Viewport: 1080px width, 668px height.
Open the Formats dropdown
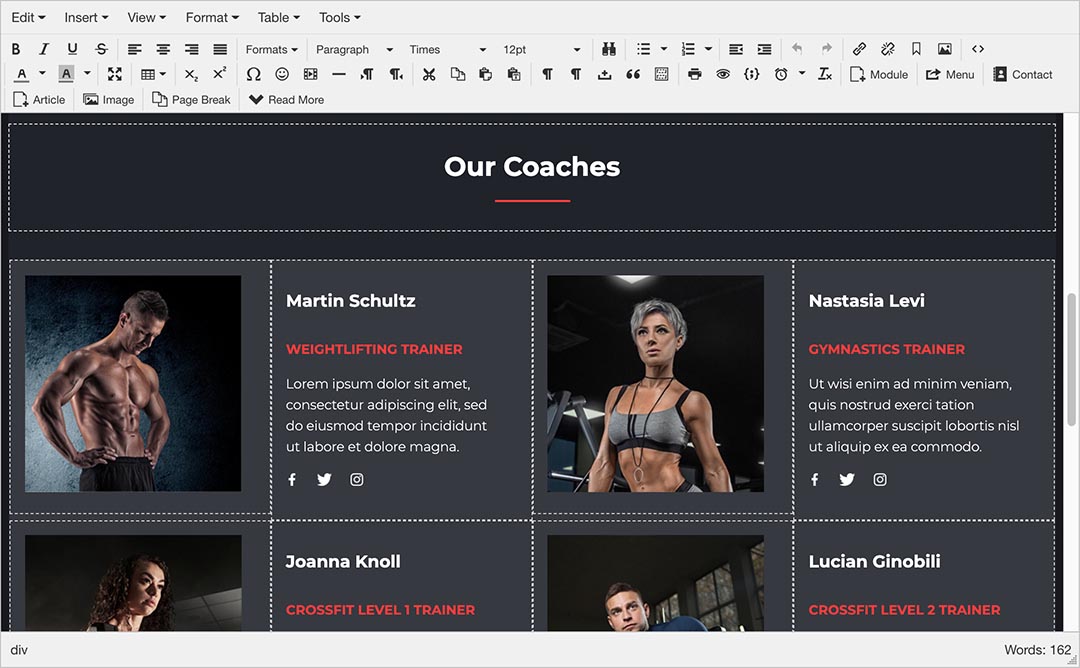pos(271,49)
